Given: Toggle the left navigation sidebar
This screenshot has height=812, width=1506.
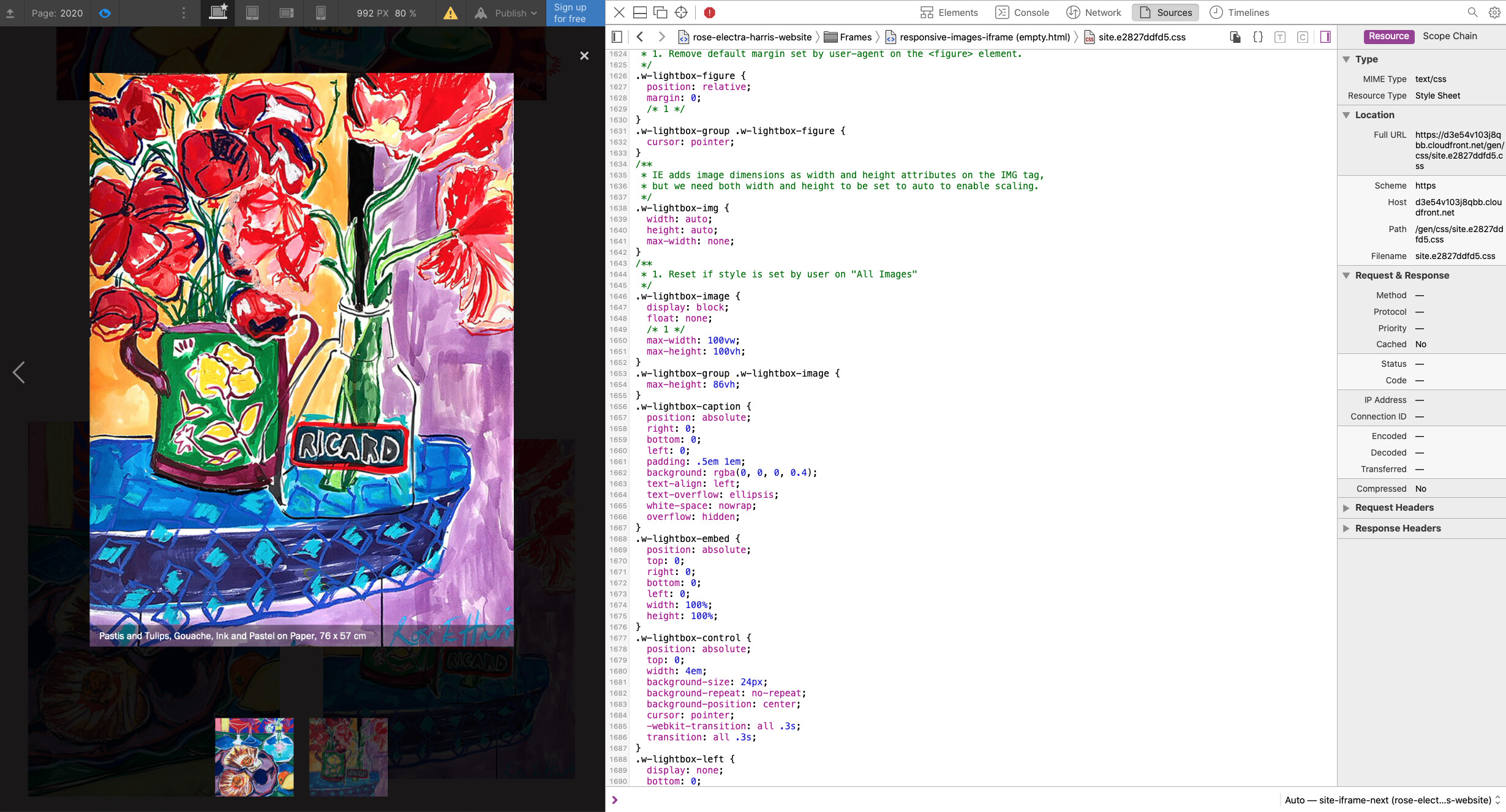Looking at the screenshot, I should click(x=617, y=37).
